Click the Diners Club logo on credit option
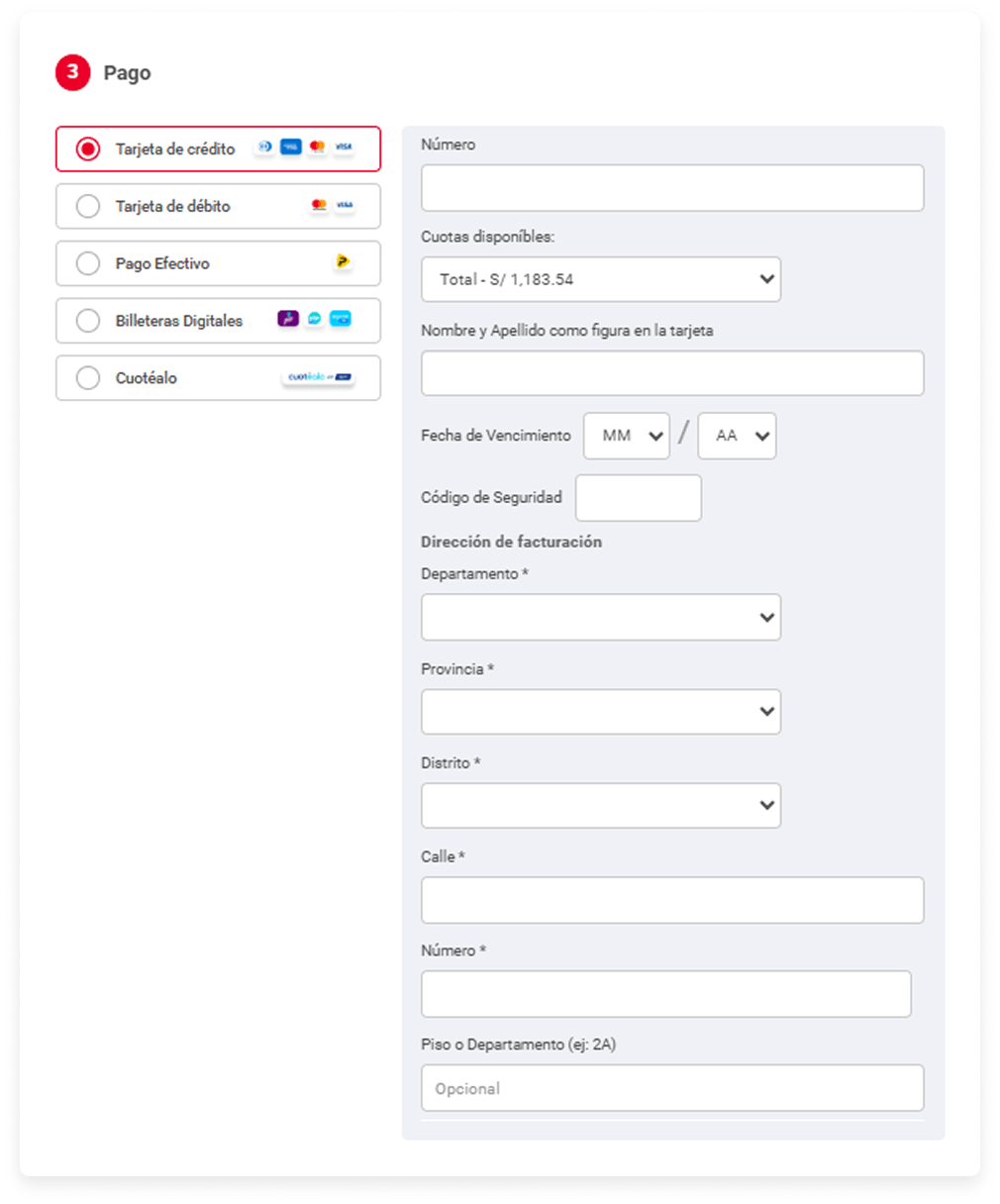 (x=264, y=147)
